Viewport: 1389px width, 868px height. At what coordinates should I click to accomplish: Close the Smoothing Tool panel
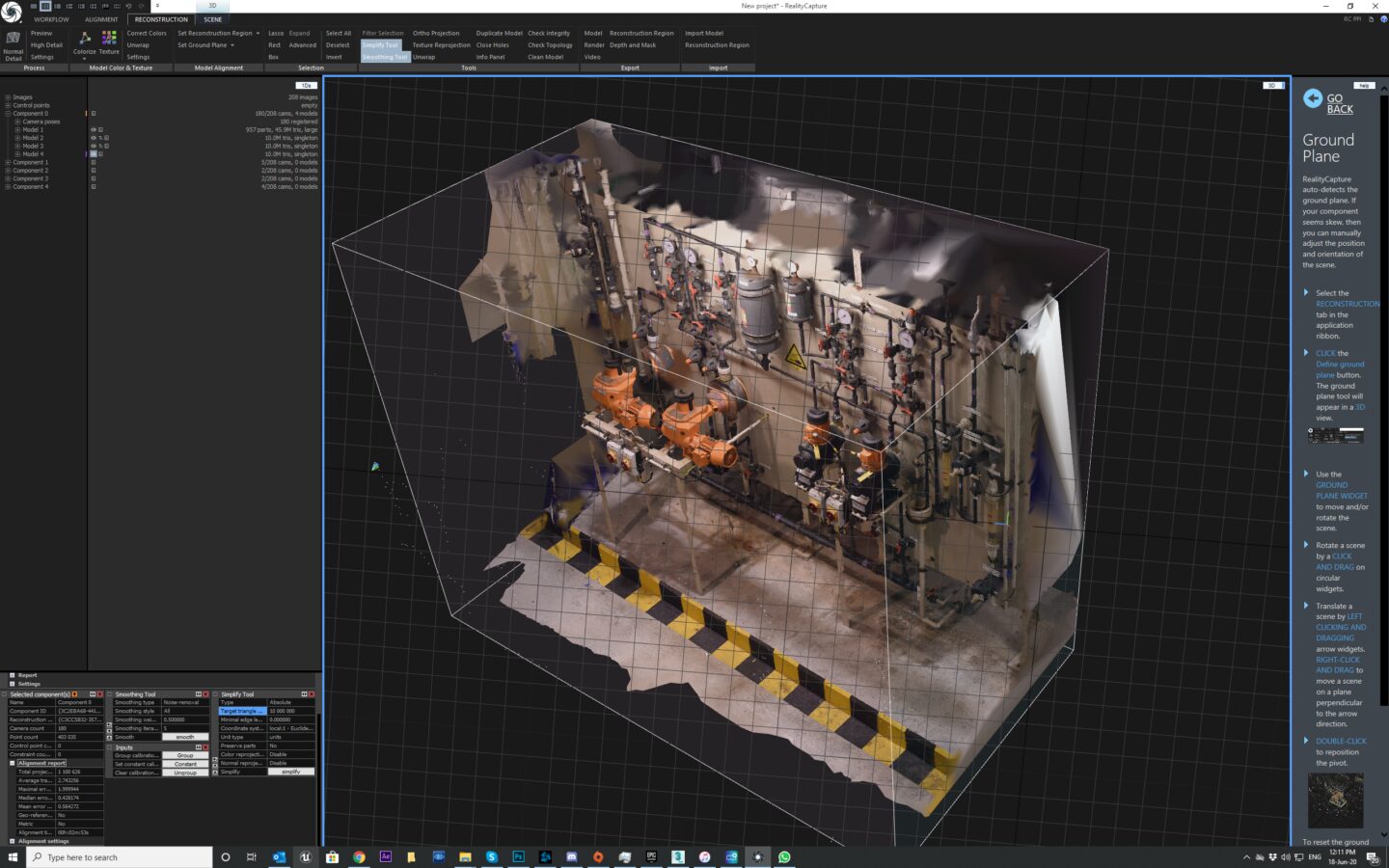(x=205, y=694)
